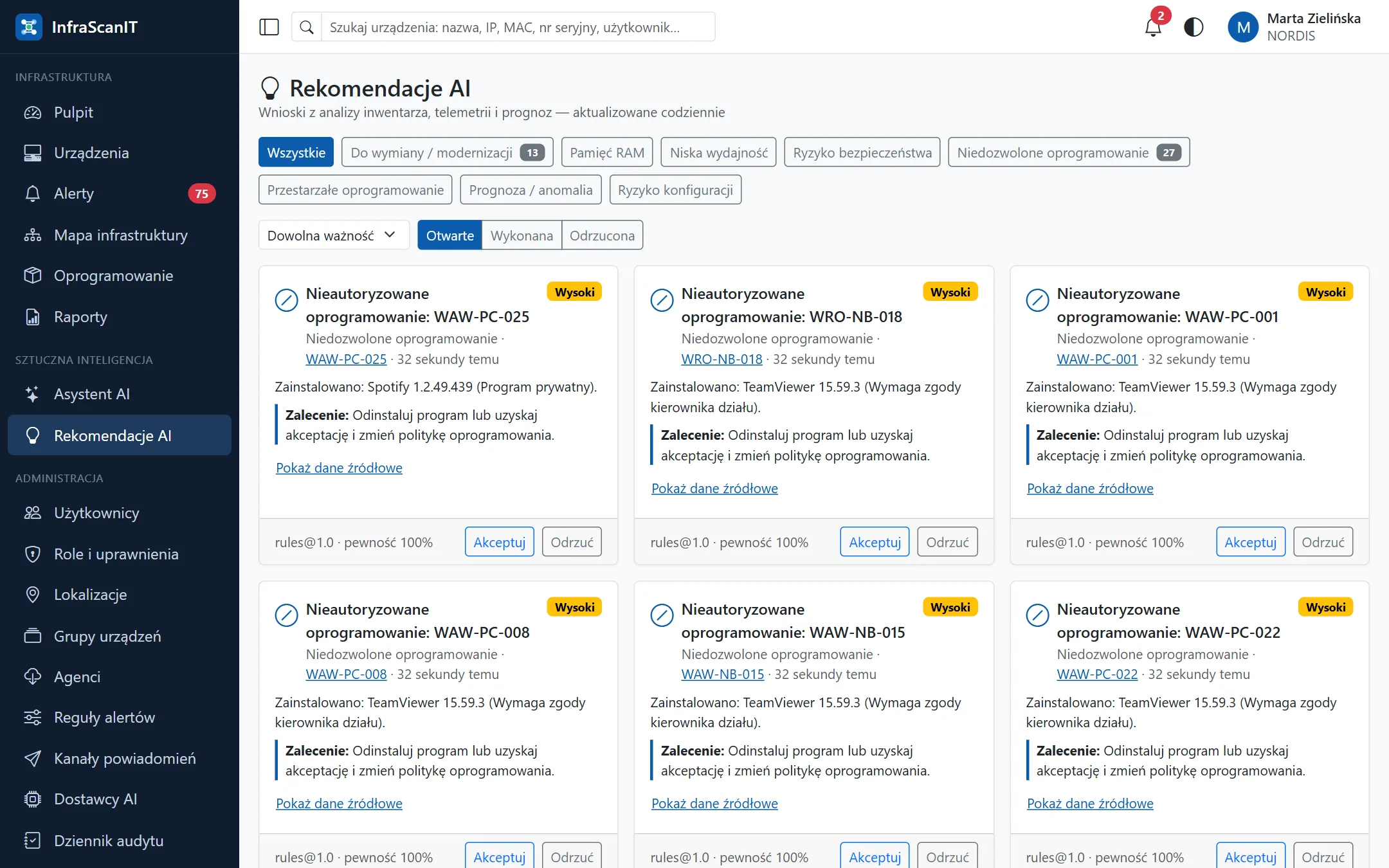Screen dimensions: 1389x868
Task: Click the InfraScanIT logo icon
Action: (29, 27)
